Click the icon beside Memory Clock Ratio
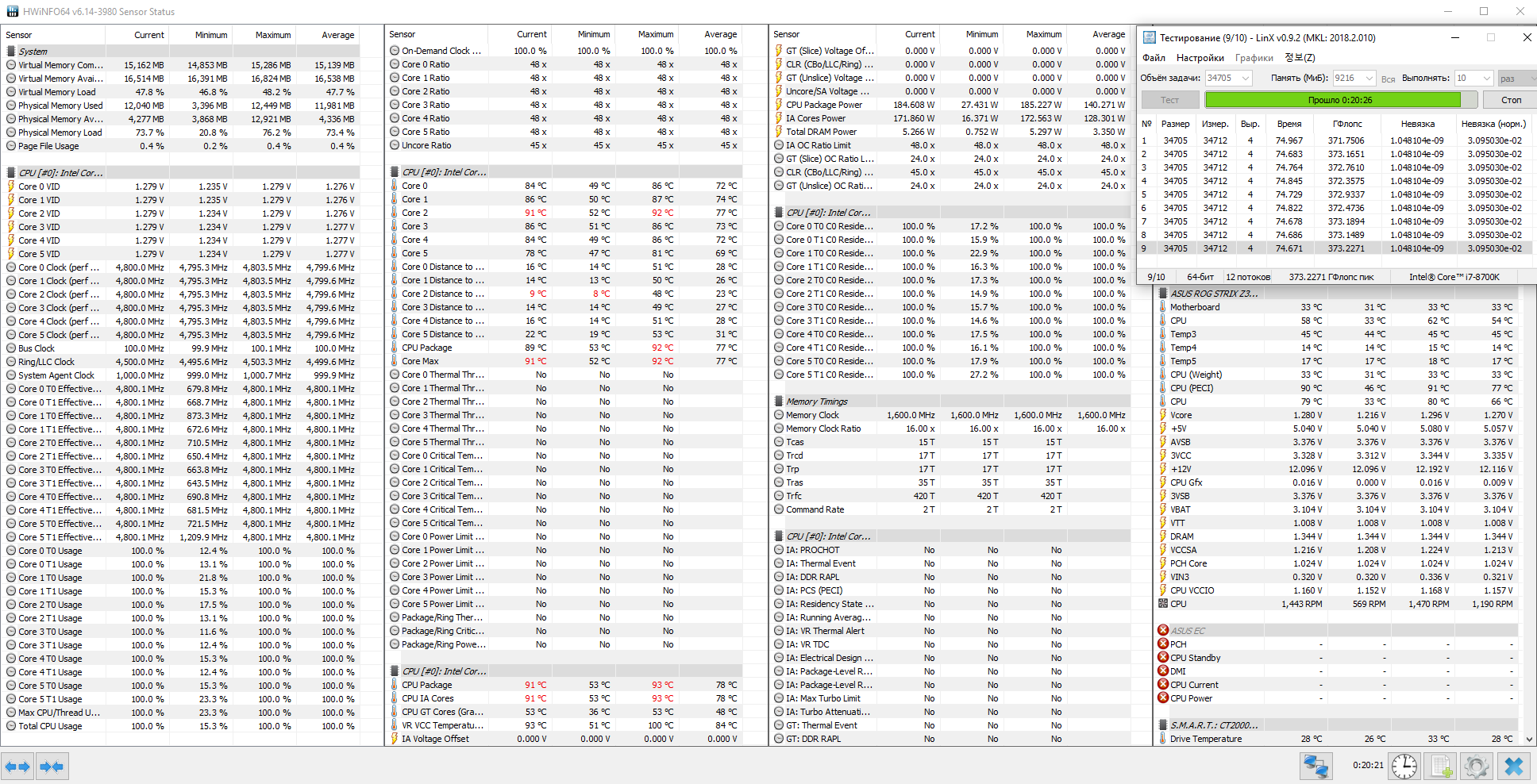Screen dimensions: 1537x784 tap(779, 429)
